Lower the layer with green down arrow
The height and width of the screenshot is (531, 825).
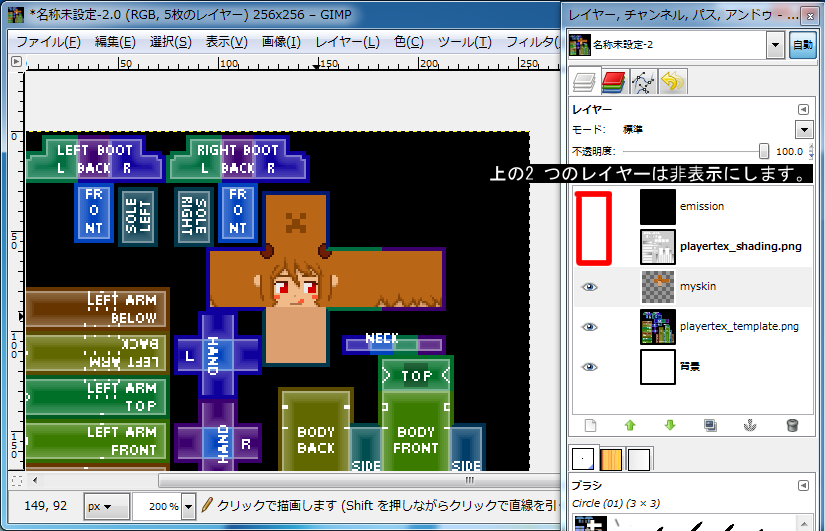pos(670,425)
